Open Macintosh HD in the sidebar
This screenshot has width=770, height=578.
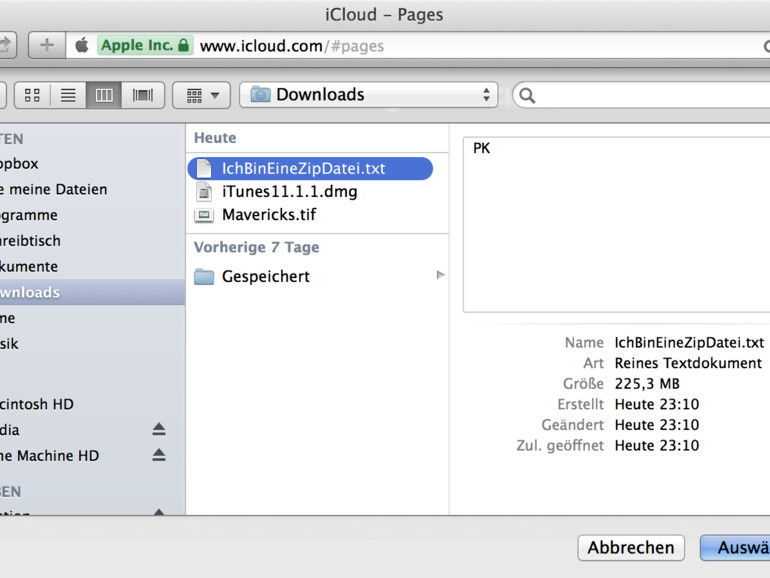[x=36, y=404]
